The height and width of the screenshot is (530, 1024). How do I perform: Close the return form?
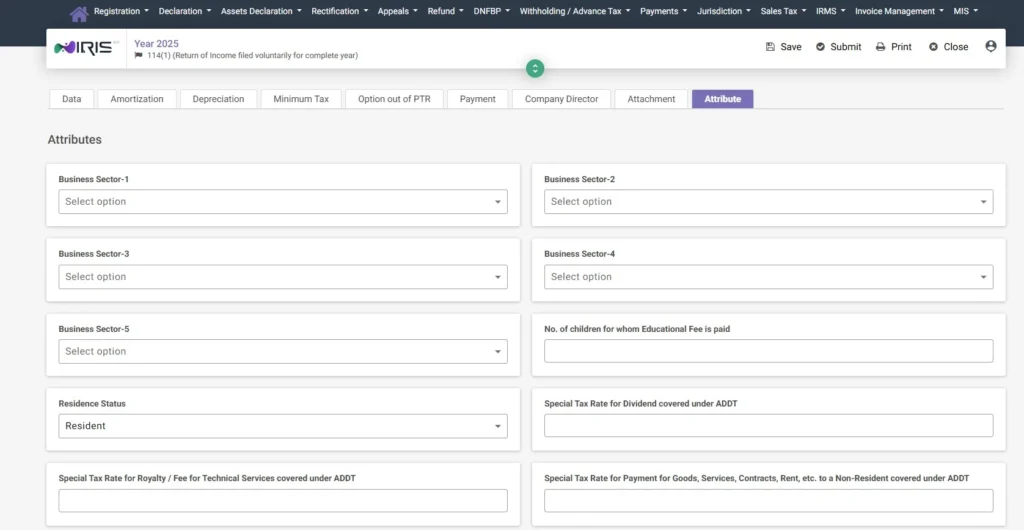tap(948, 47)
